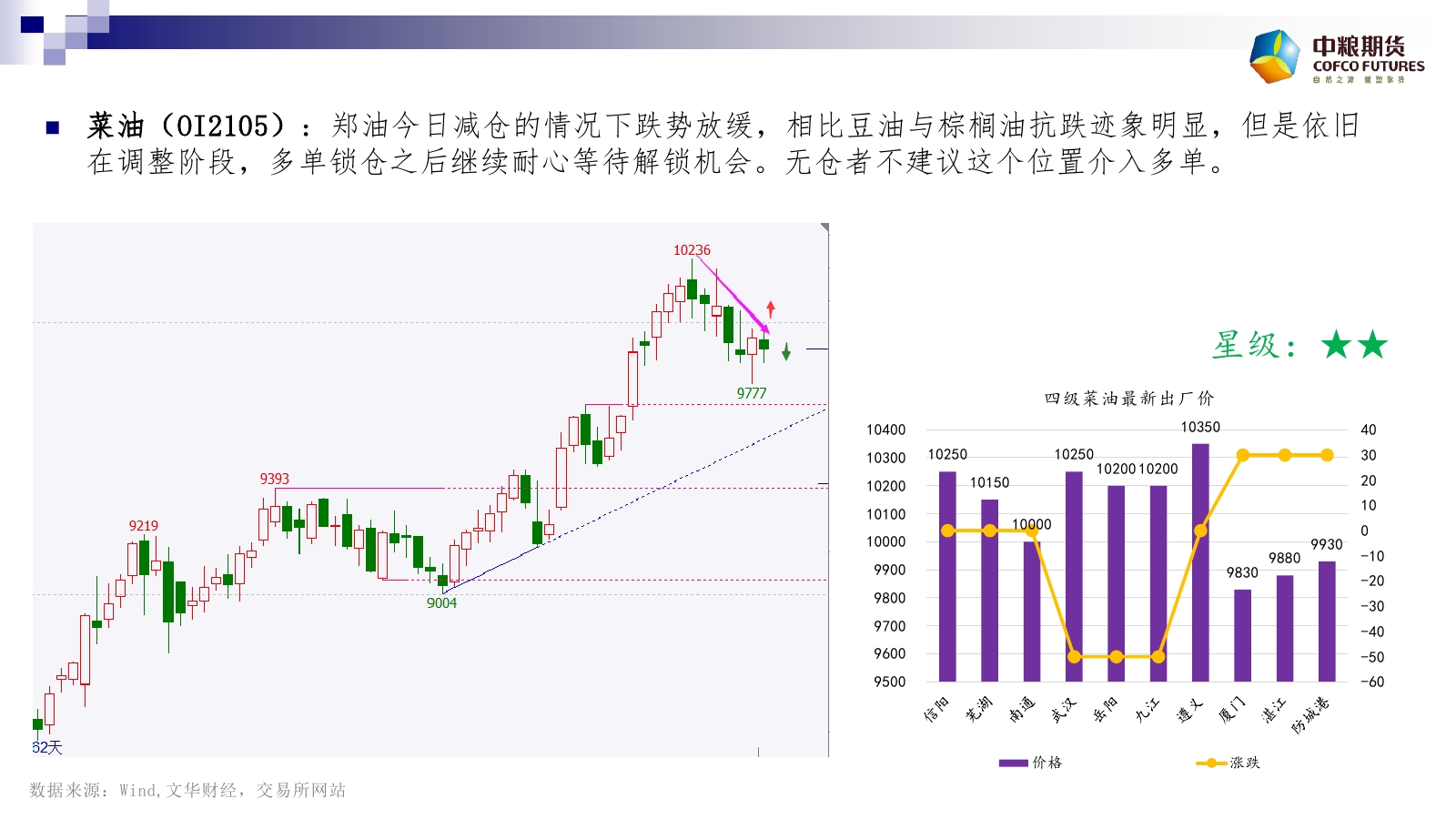Click the 62天 label at chart bottom-left
This screenshot has width=1456, height=819.
(47, 747)
